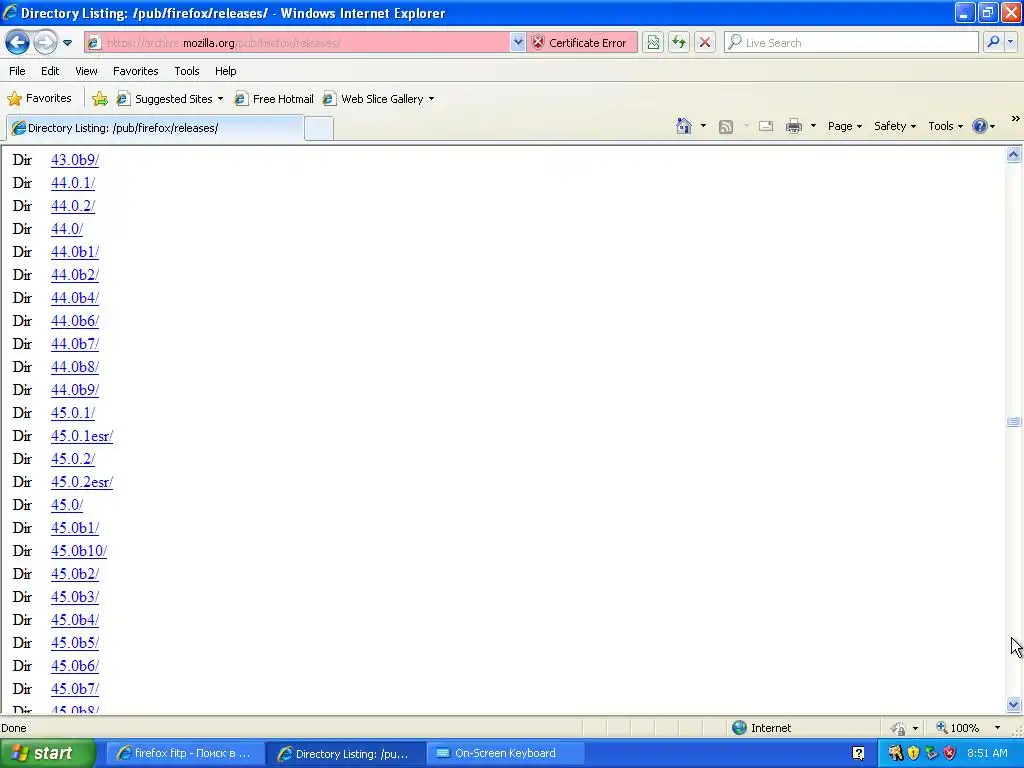Image resolution: width=1024 pixels, height=768 pixels.
Task: Click the Read Mail icon
Action: tap(766, 126)
